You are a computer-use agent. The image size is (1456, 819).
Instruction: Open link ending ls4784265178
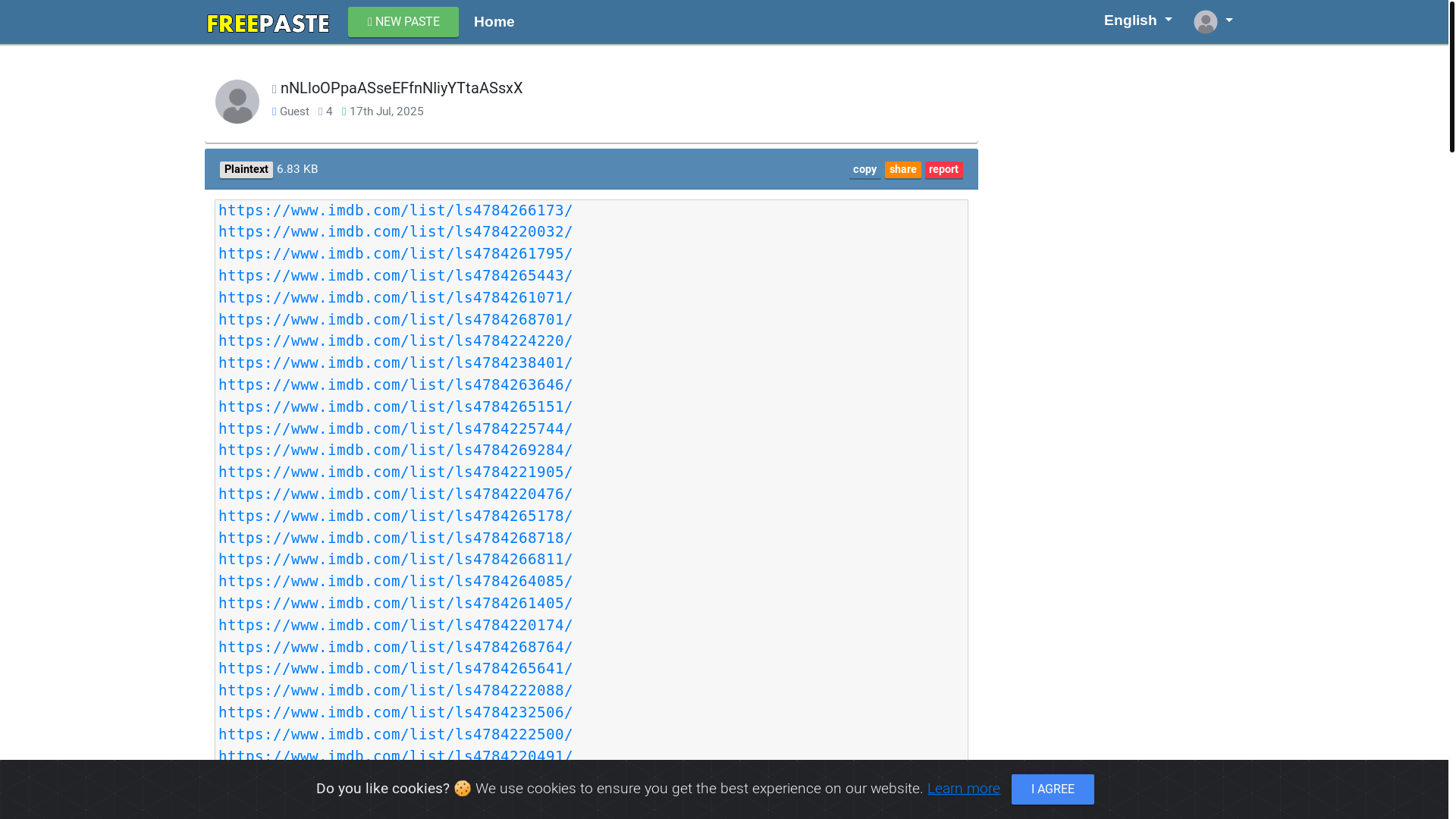396,516
